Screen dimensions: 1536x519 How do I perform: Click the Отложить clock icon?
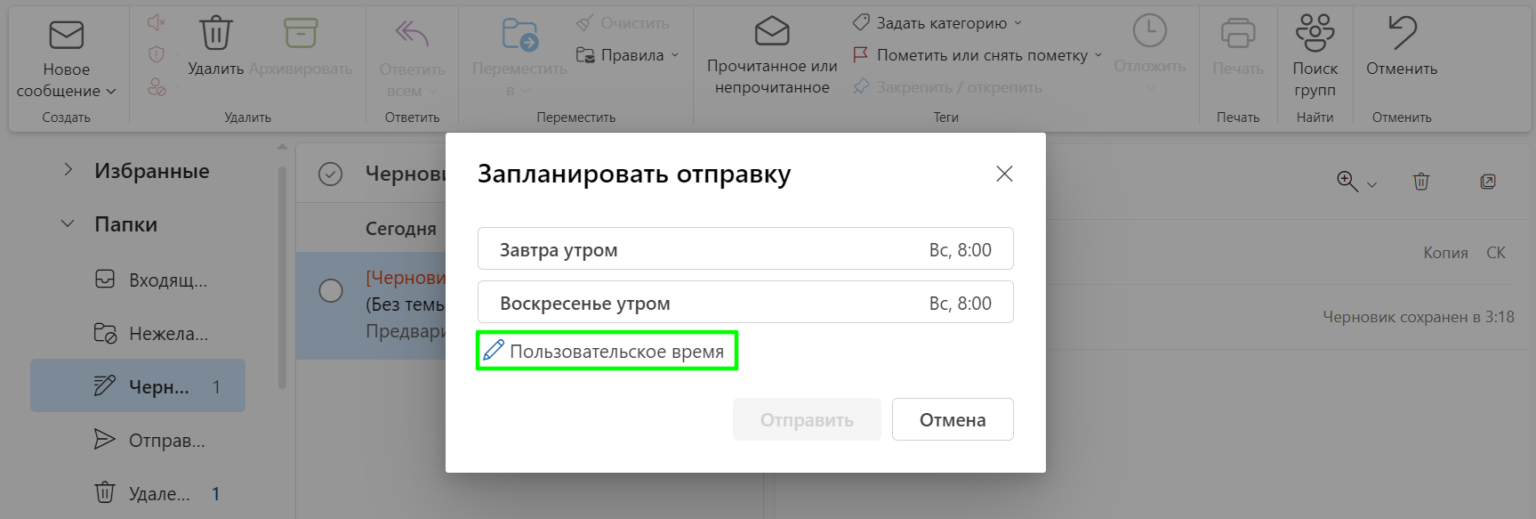click(1150, 32)
